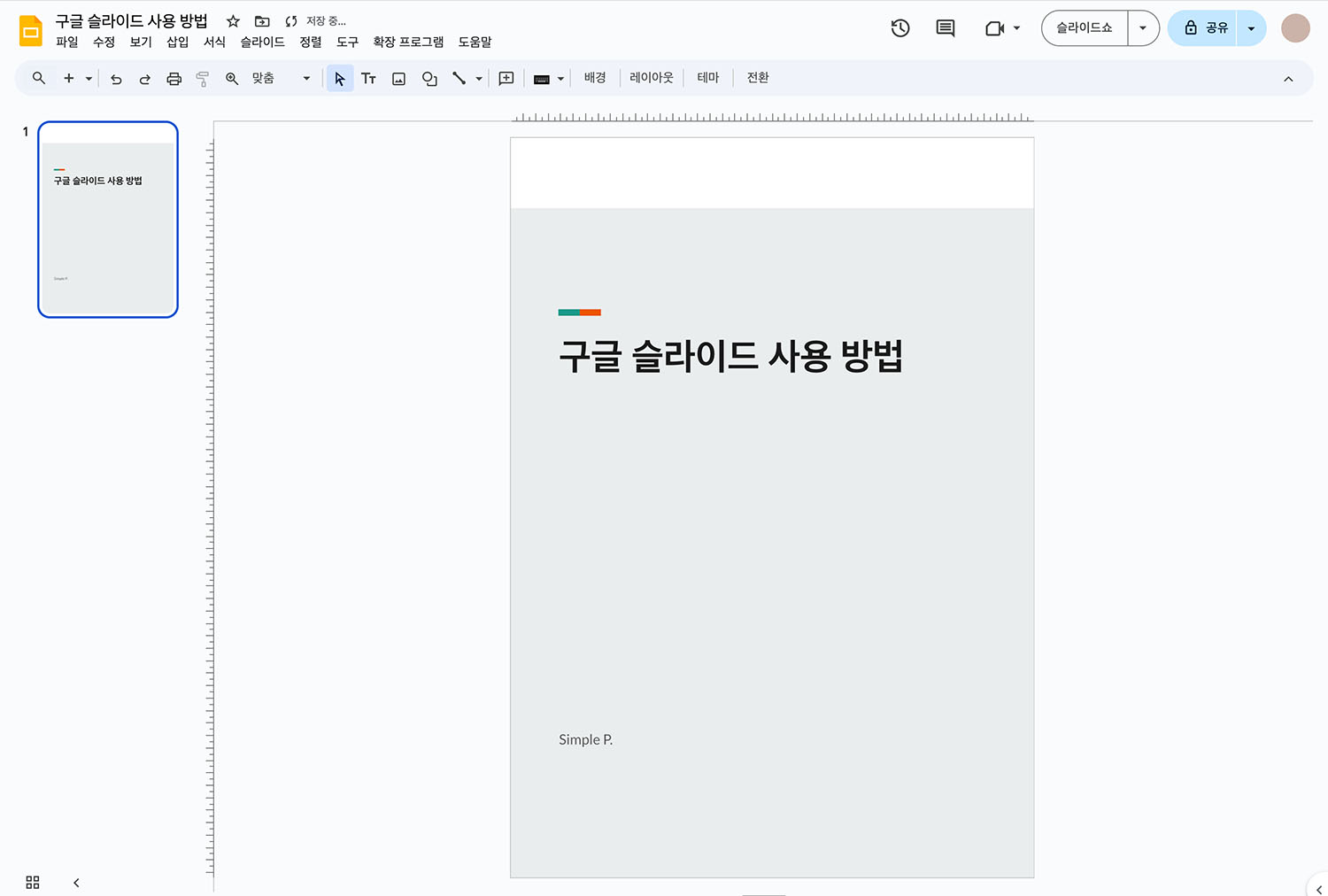Click the insert image icon
The image size is (1328, 896).
[399, 79]
